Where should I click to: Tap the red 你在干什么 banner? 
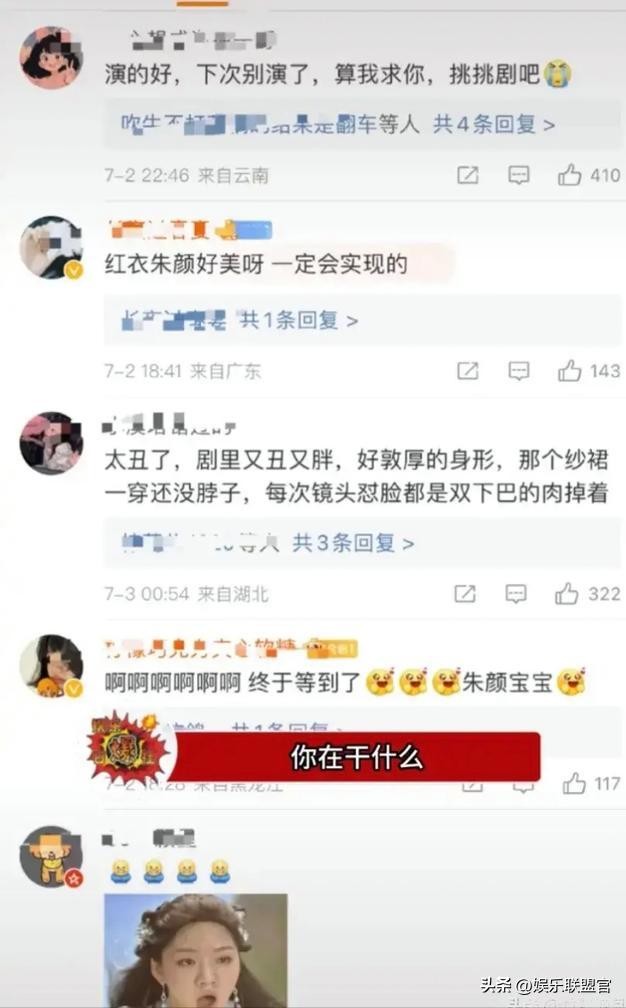(355, 757)
